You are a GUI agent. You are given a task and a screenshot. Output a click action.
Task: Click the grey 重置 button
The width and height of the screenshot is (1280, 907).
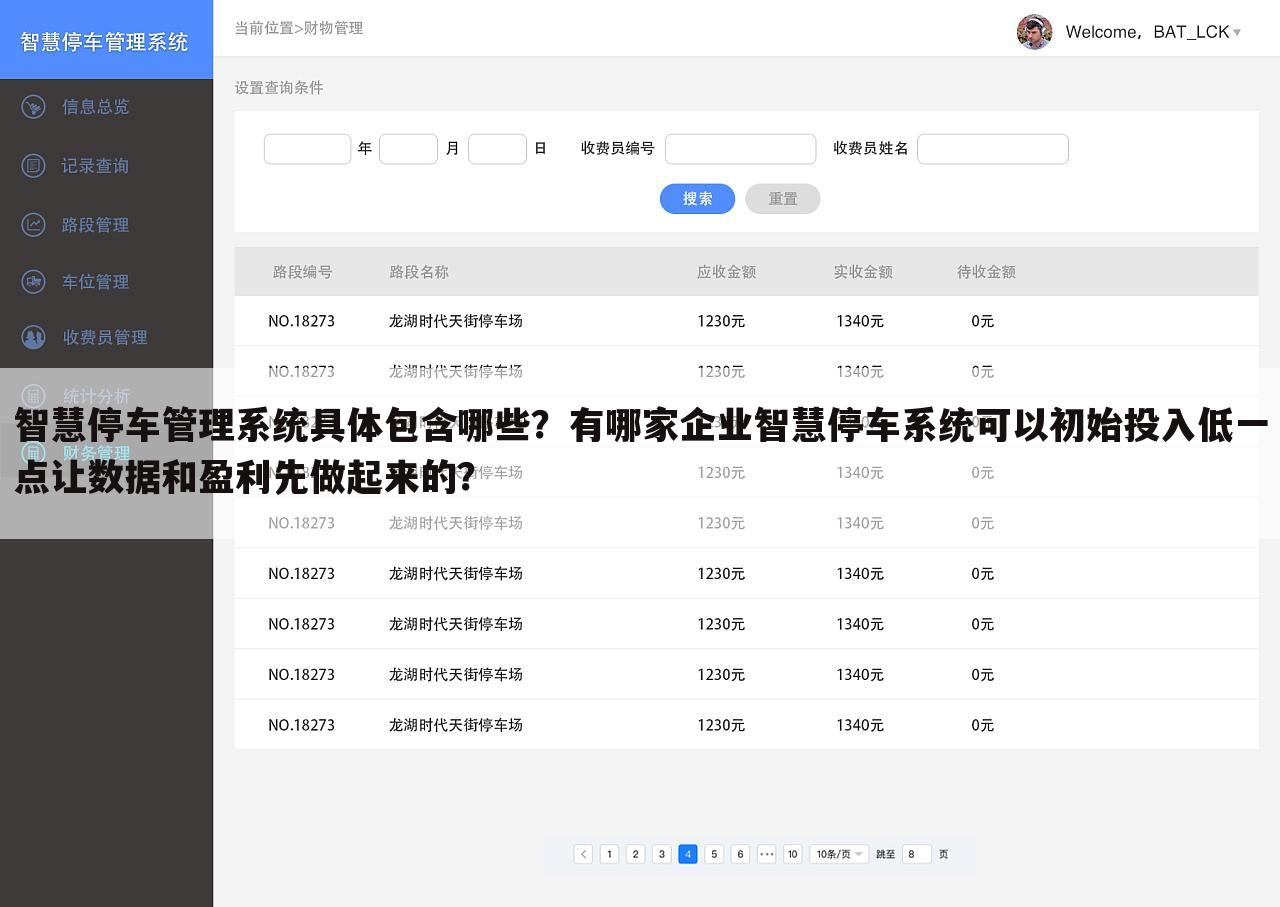[783, 198]
